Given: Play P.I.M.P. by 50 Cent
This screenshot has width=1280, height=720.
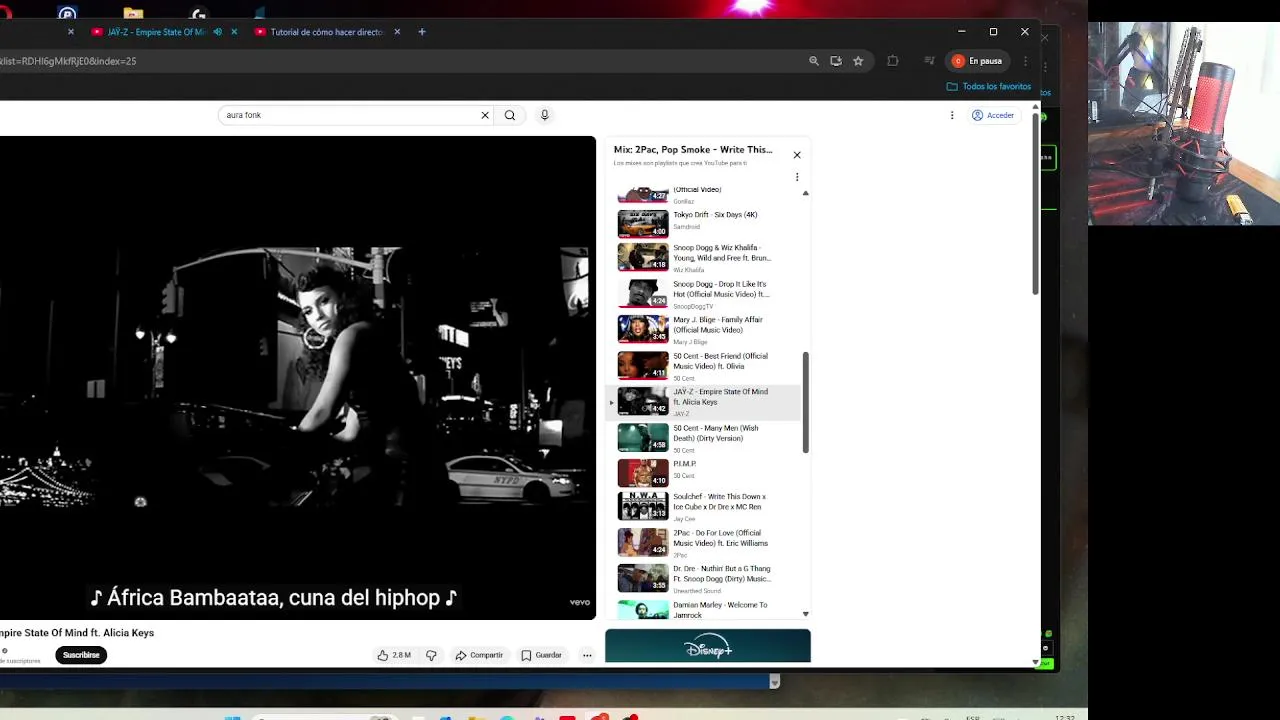Looking at the screenshot, I should coord(684,464).
